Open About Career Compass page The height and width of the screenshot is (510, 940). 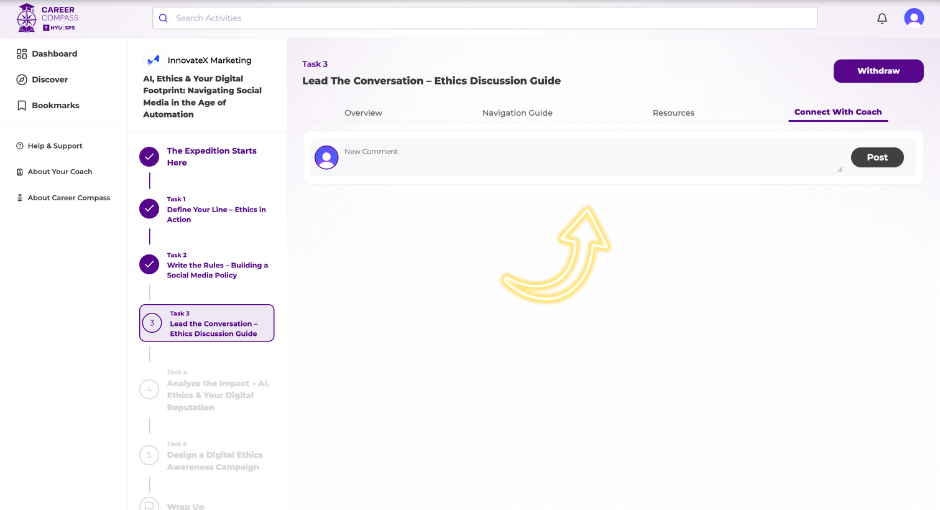[x=68, y=198]
